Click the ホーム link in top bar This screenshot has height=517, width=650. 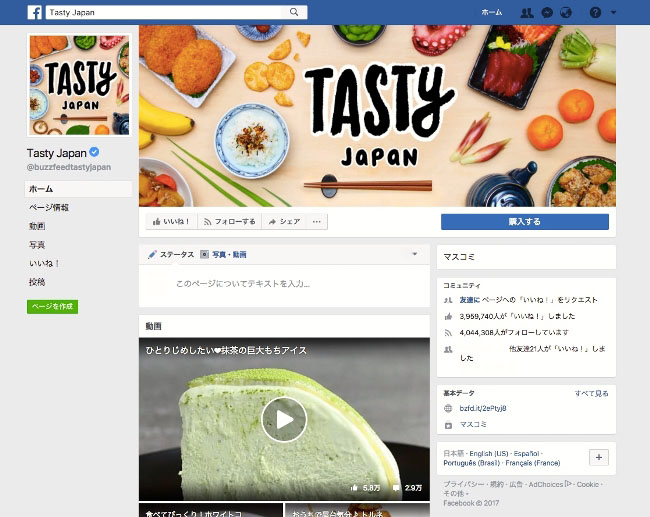[492, 12]
